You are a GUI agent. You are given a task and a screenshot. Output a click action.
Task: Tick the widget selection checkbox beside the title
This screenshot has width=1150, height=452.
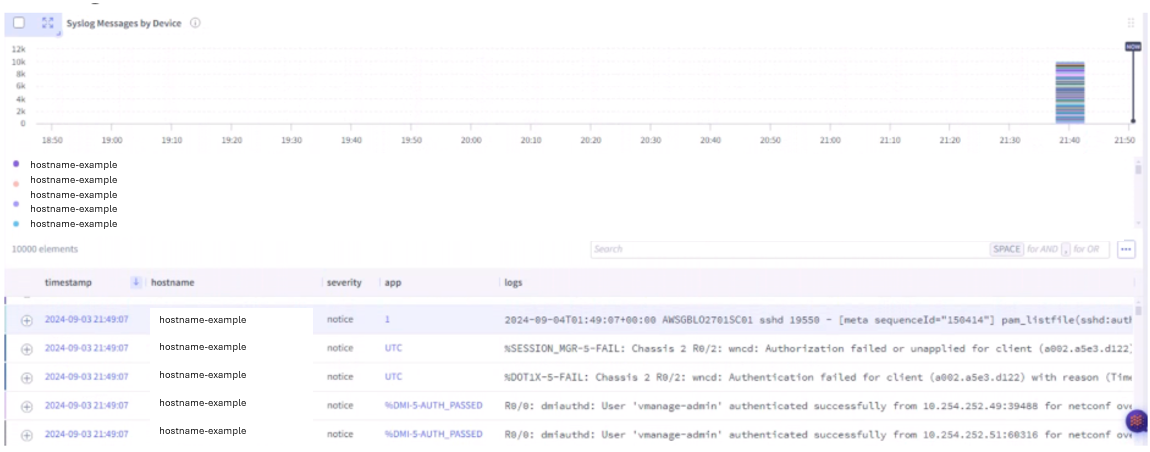[x=19, y=23]
